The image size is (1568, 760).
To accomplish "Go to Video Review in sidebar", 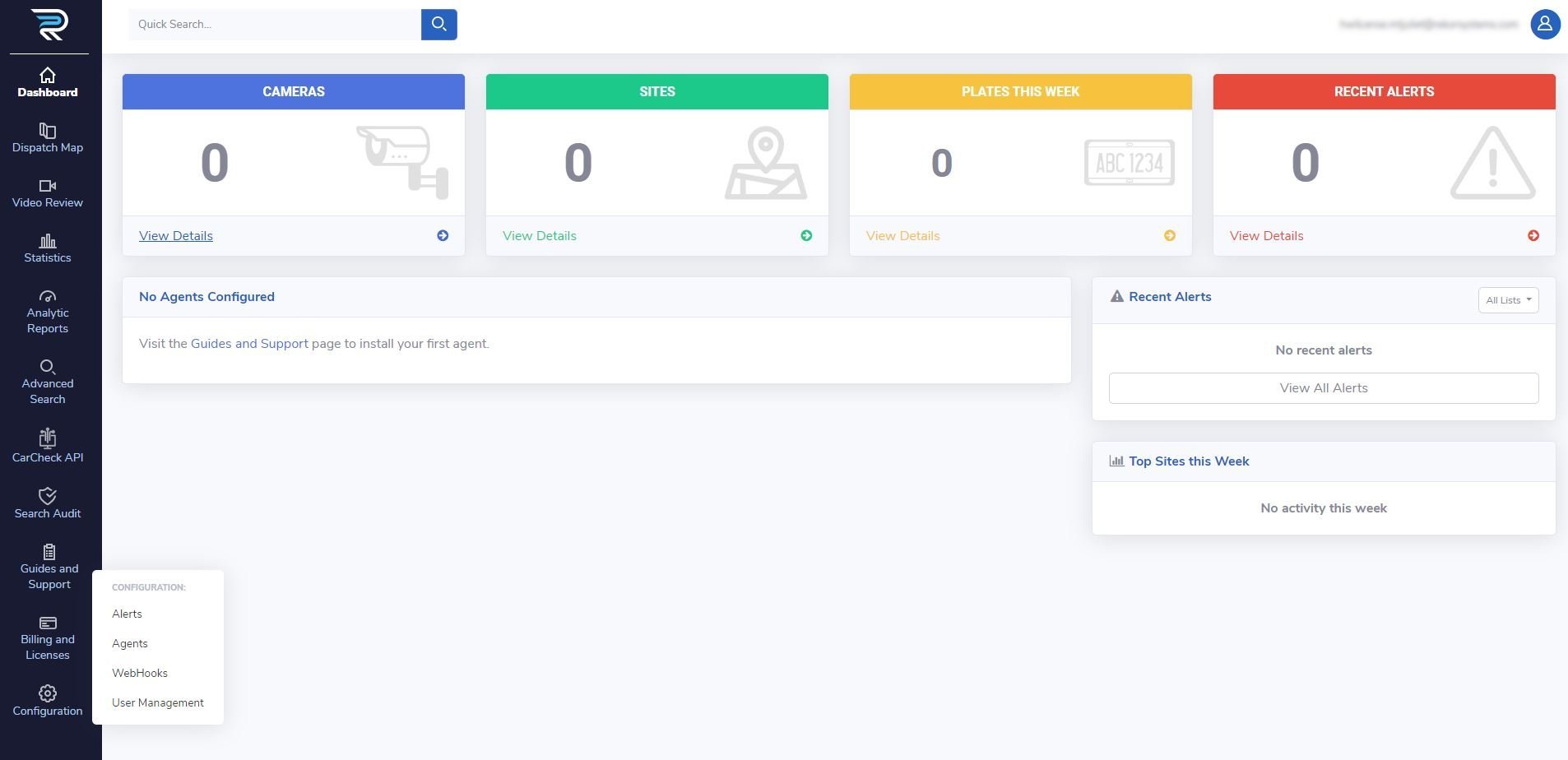I will coord(48,193).
